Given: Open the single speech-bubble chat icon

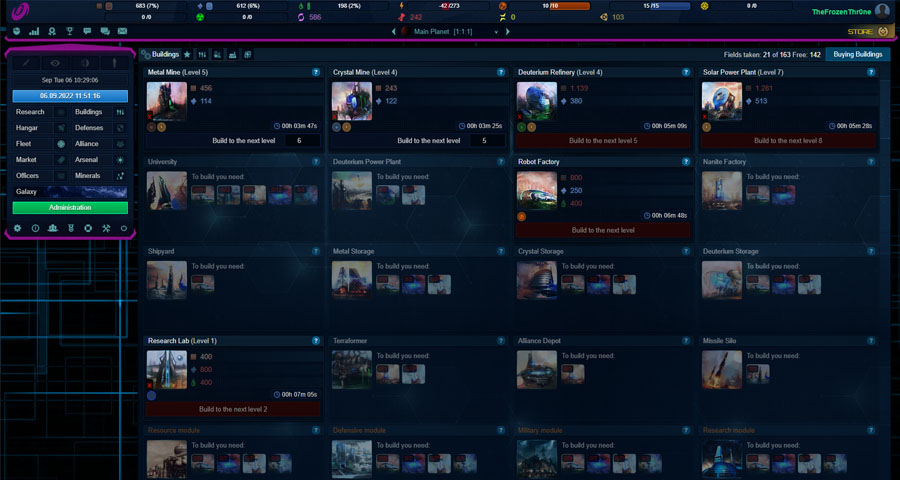Looking at the screenshot, I should (87, 32).
